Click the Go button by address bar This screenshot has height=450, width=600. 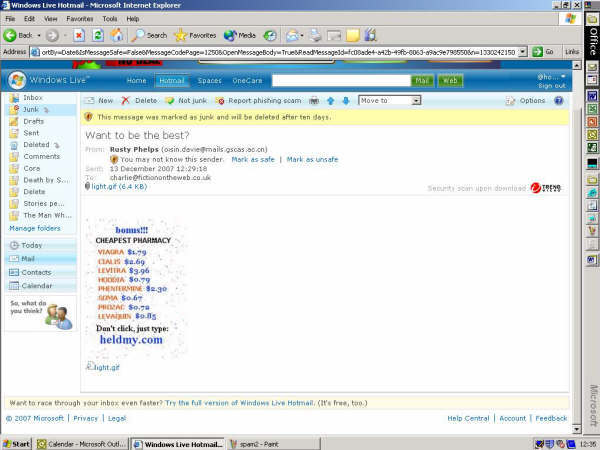tap(543, 52)
